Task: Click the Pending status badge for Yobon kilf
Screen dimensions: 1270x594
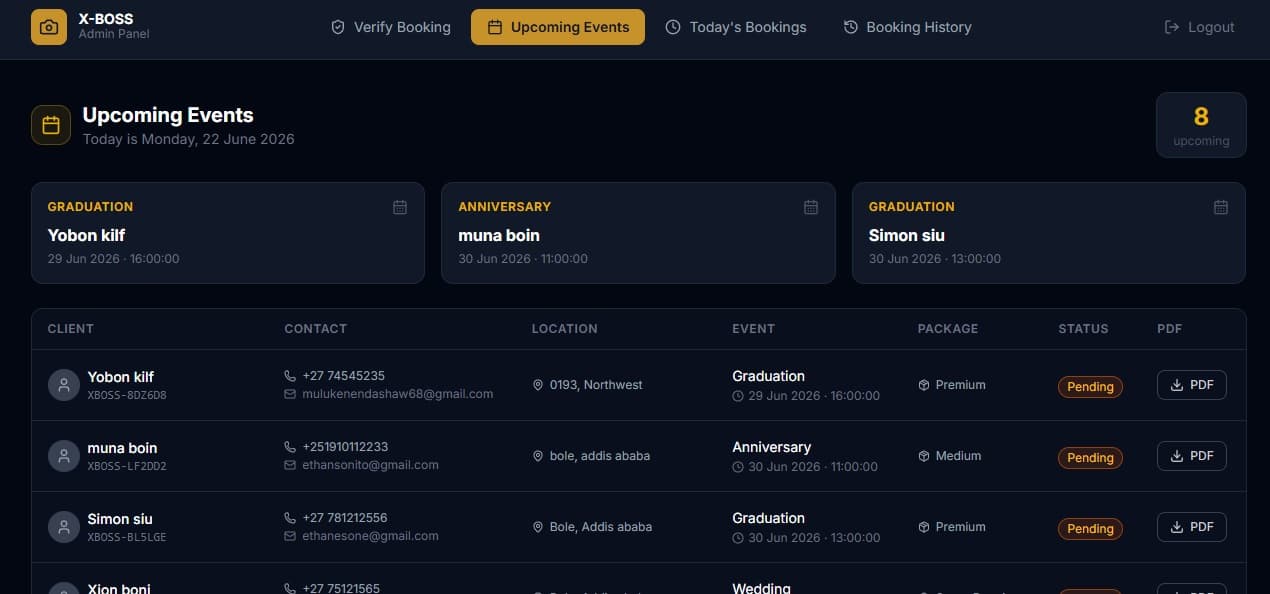Action: click(1090, 387)
